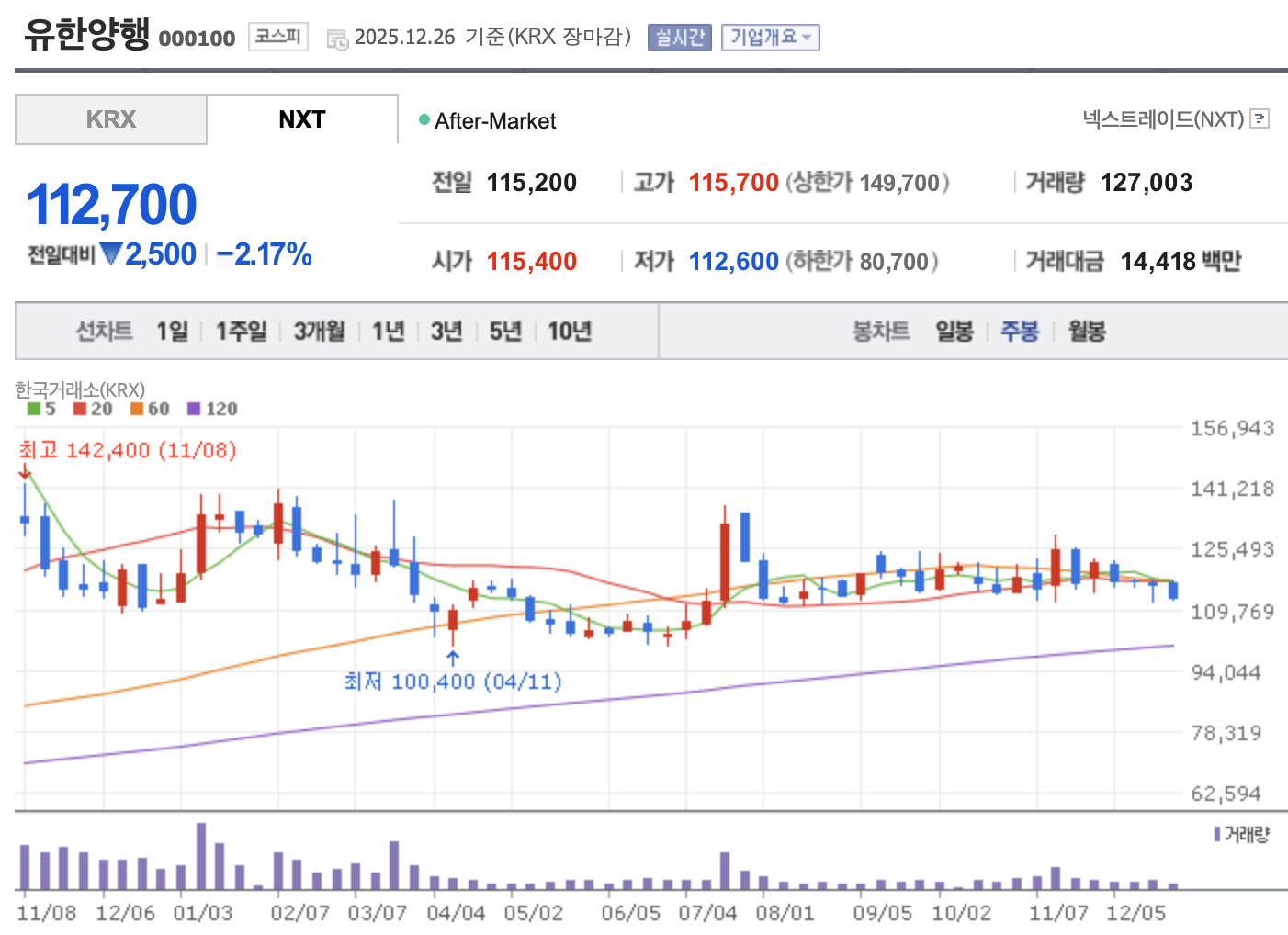Click the stock code 000100
The height and width of the screenshot is (935, 1288).
pos(197,39)
